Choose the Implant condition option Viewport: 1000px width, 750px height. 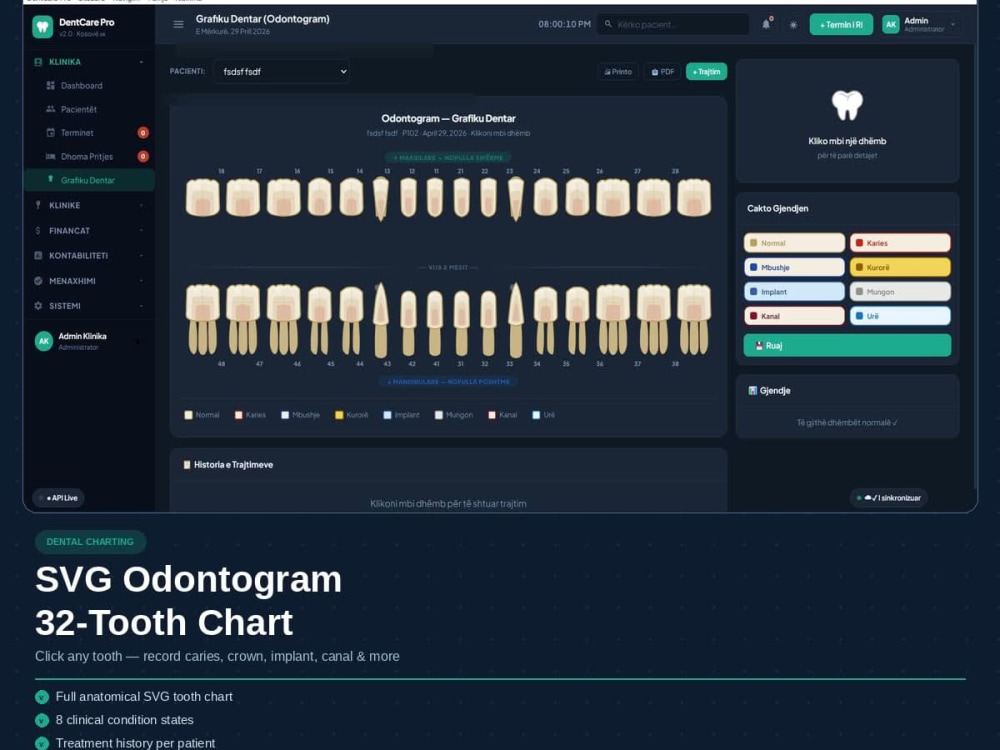(794, 291)
